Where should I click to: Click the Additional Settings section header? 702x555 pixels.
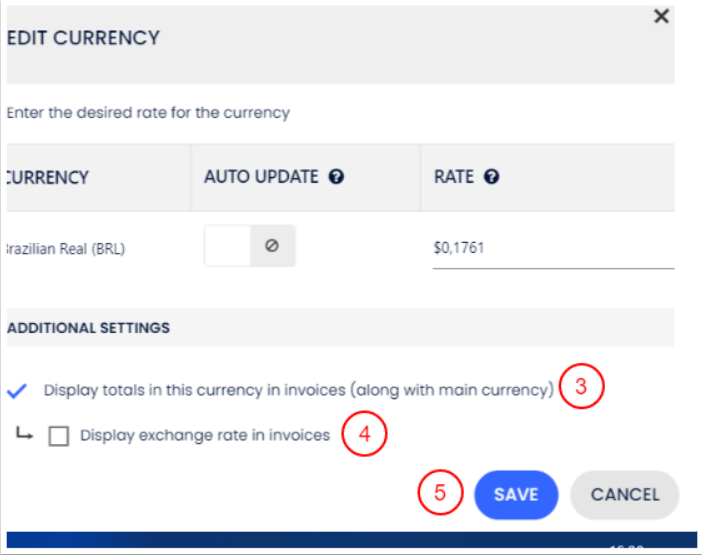(x=88, y=327)
